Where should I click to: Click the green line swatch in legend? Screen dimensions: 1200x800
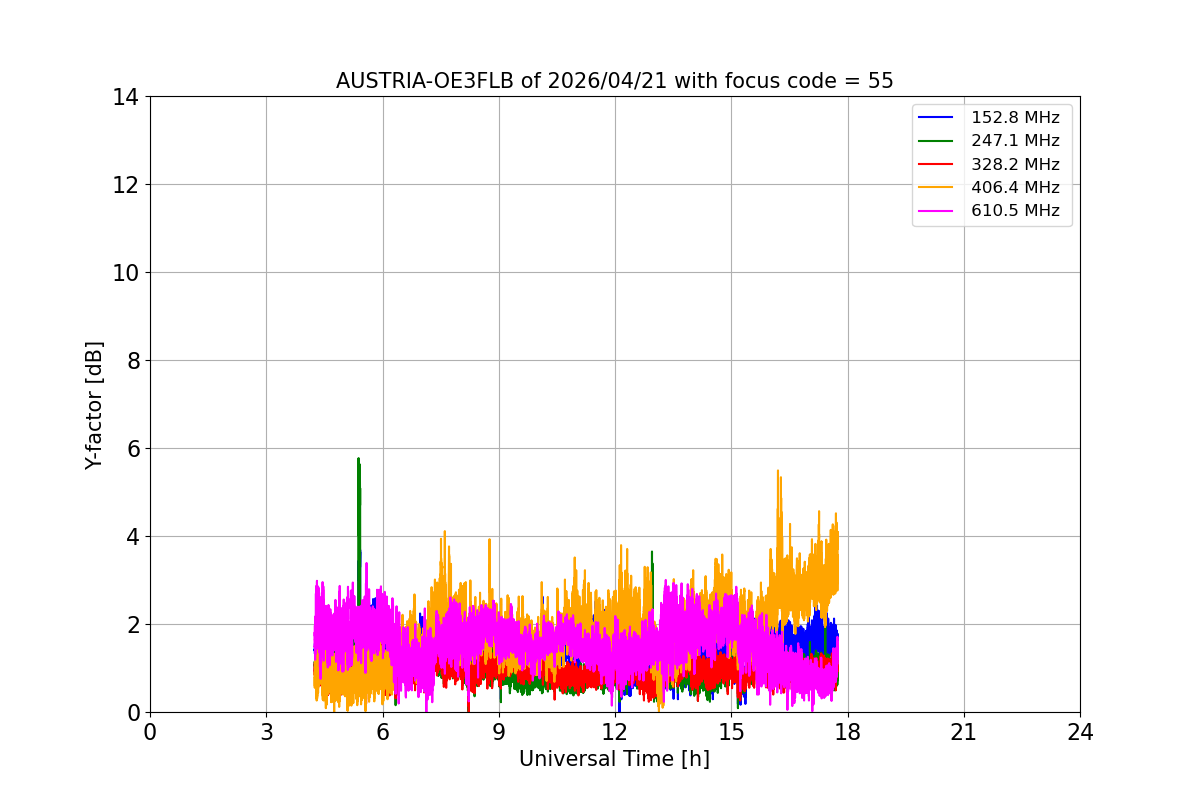coord(937,141)
